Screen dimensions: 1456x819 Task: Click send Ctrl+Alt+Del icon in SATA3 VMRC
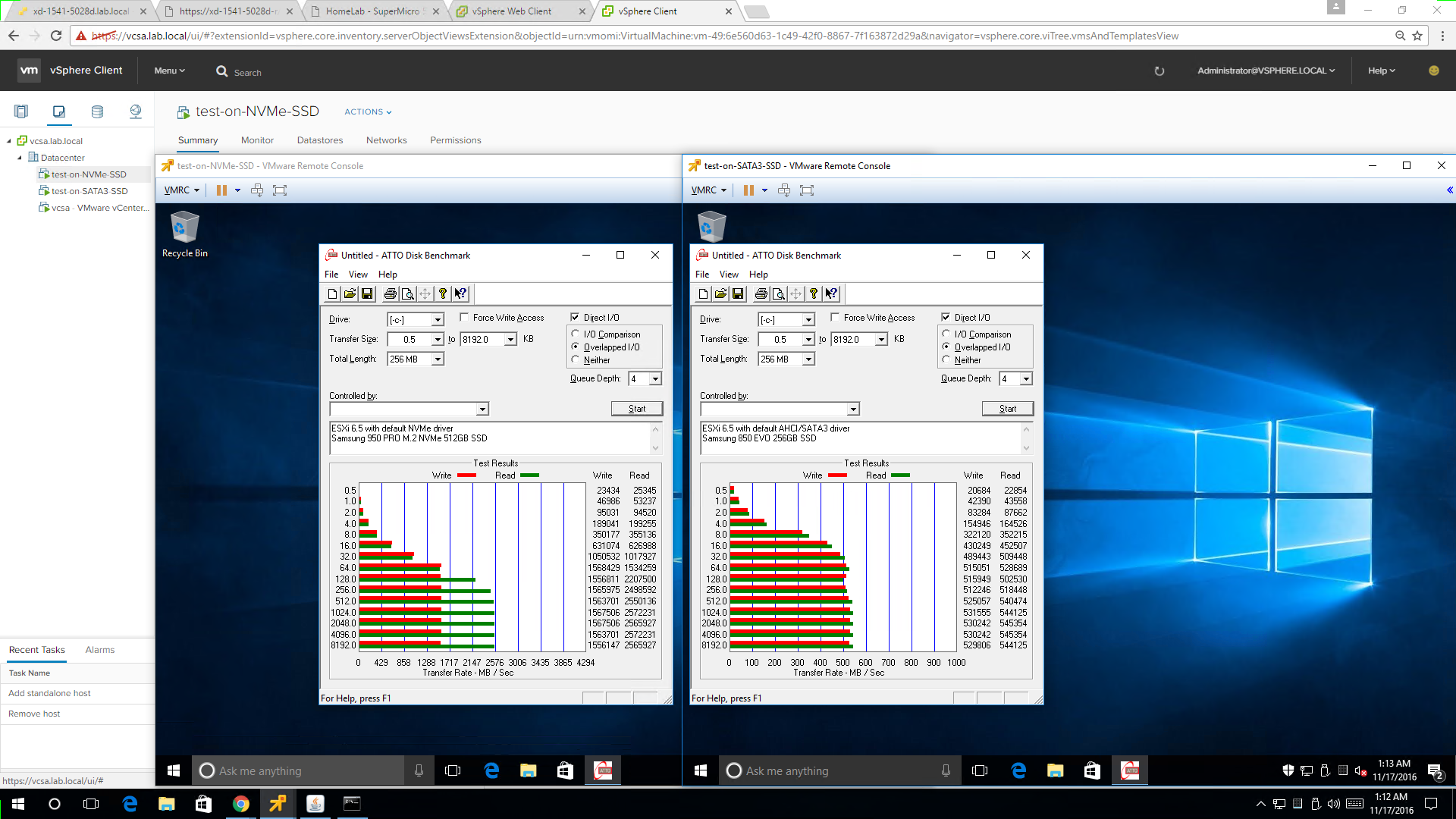(x=784, y=190)
